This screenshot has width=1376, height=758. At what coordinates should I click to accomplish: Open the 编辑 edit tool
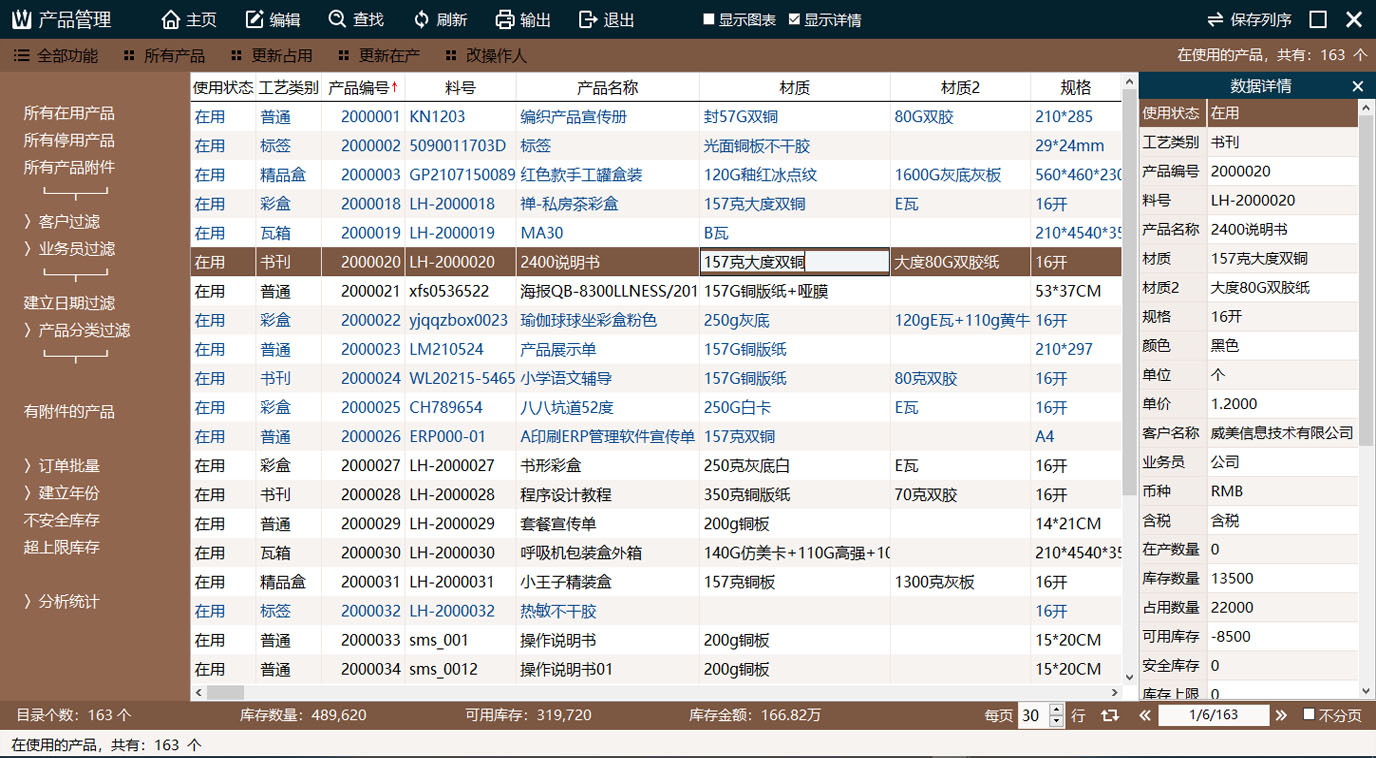pos(255,20)
